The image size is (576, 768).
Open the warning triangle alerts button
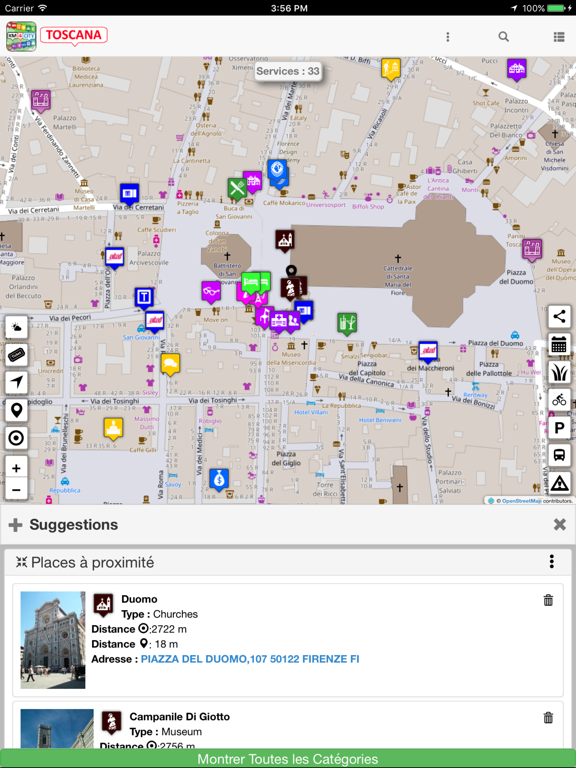pos(559,483)
